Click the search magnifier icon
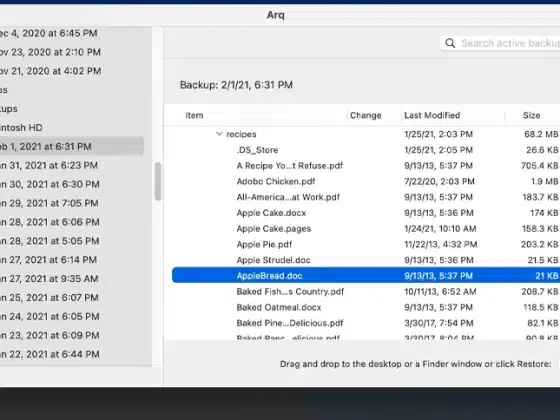This screenshot has width=560, height=420. tap(450, 44)
